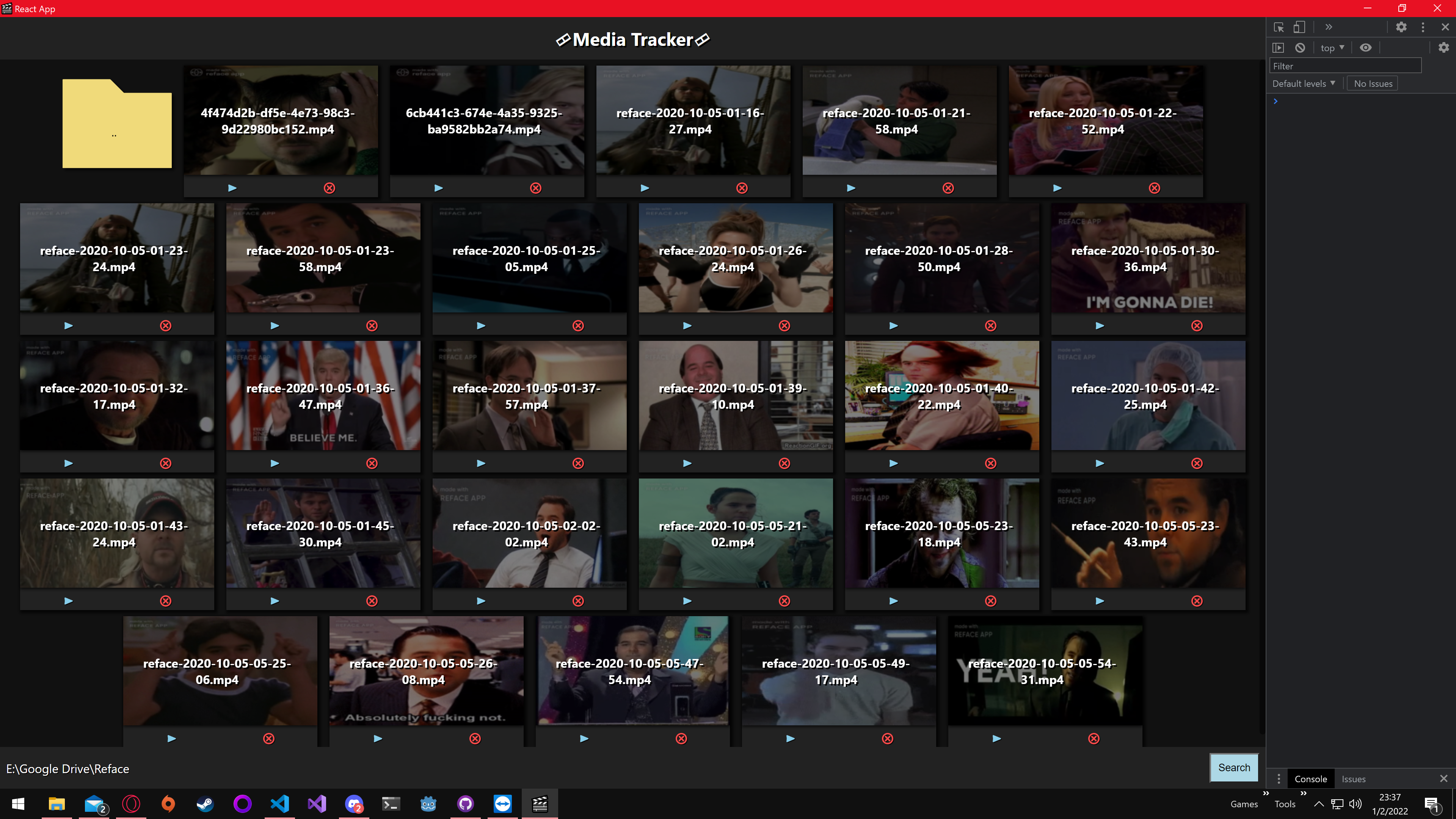Play reface-2020-10-05-01-37-57.mp4
This screenshot has height=819, width=1456.
tap(481, 463)
